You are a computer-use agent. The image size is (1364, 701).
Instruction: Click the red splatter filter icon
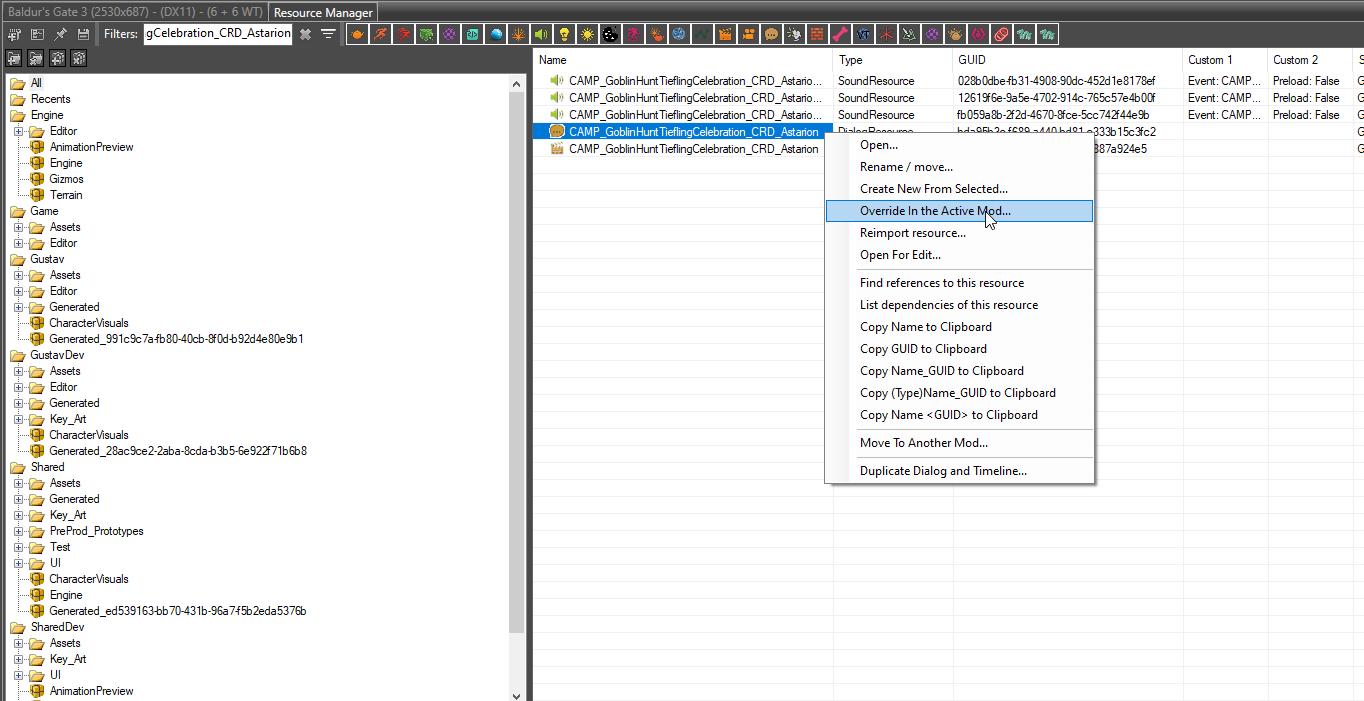[403, 34]
